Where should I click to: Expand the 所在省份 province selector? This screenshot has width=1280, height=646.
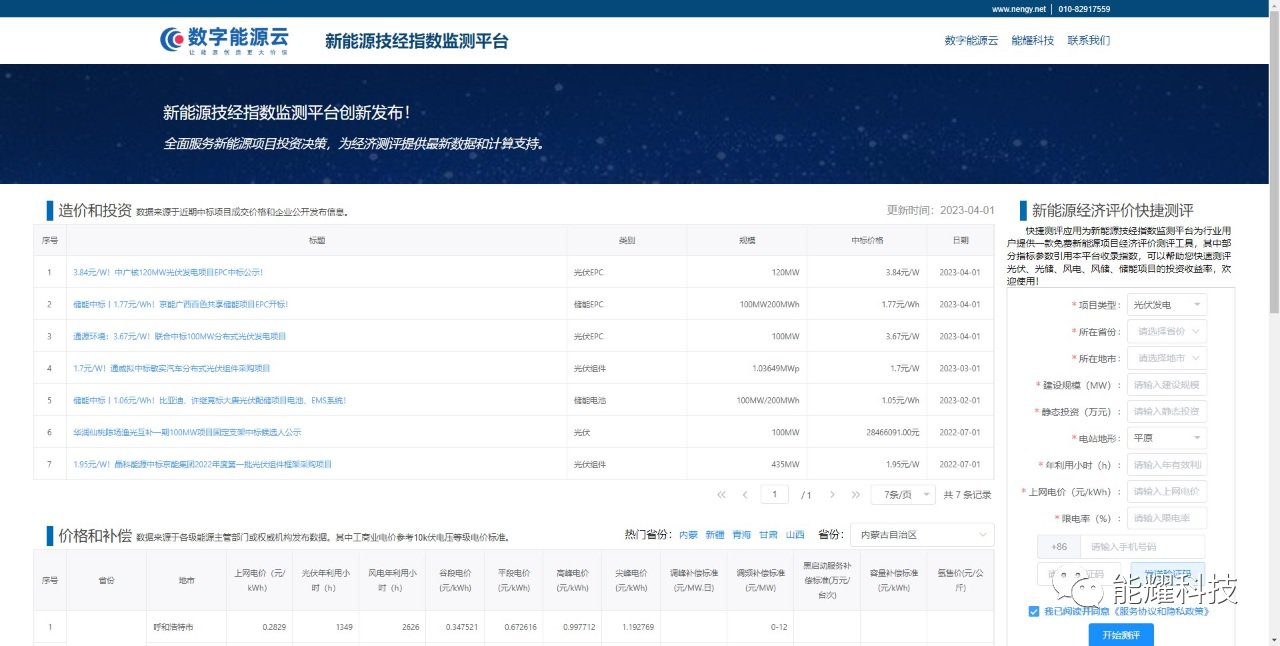(1166, 331)
